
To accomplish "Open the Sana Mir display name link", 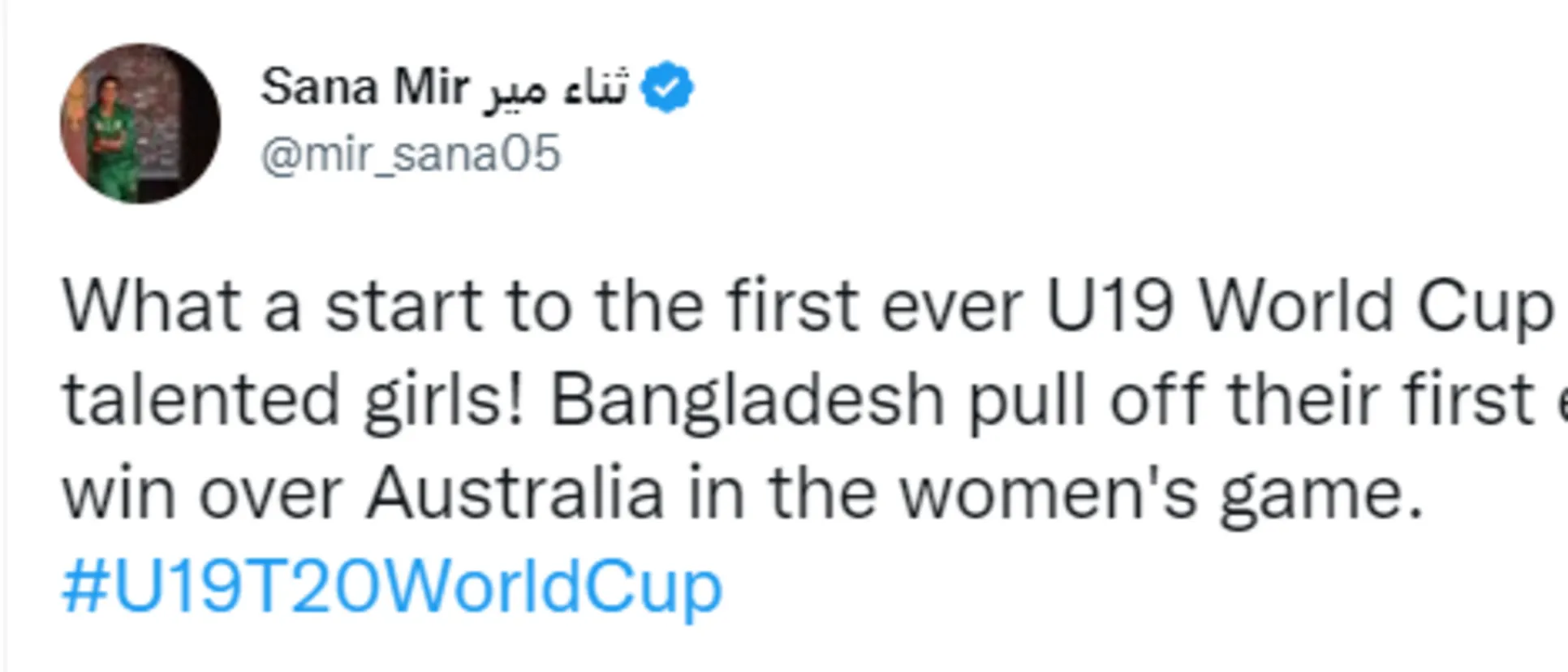I will 364,87.
